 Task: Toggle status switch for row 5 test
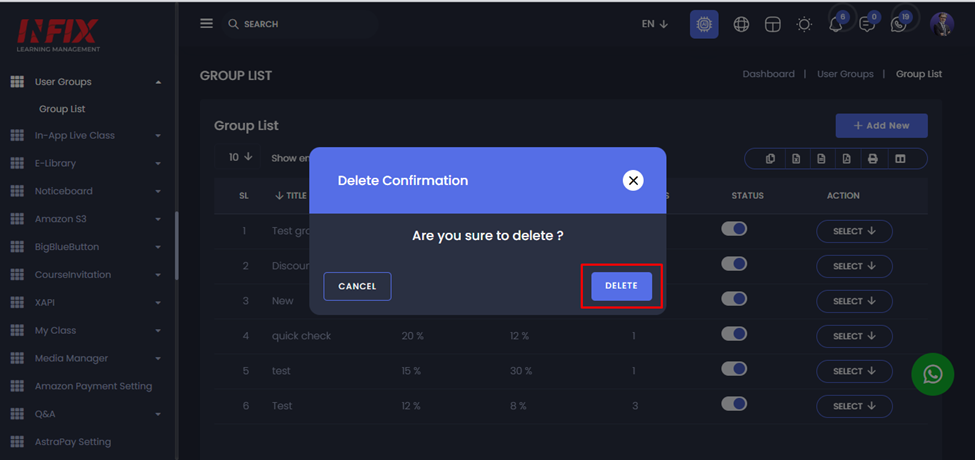(734, 369)
